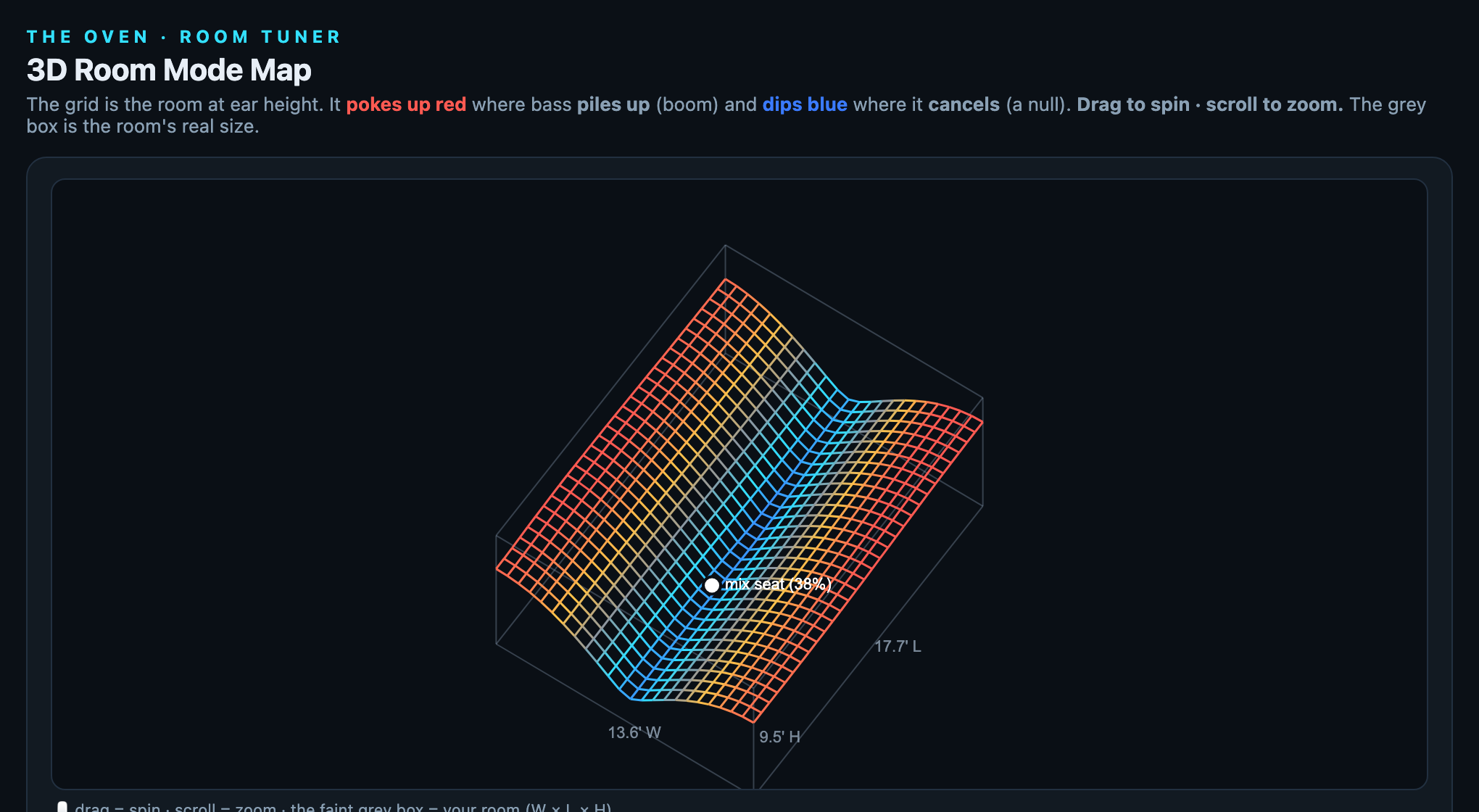Click the rightmost red corner of the mesh
Viewport: 1479px width, 812px height.
(982, 420)
